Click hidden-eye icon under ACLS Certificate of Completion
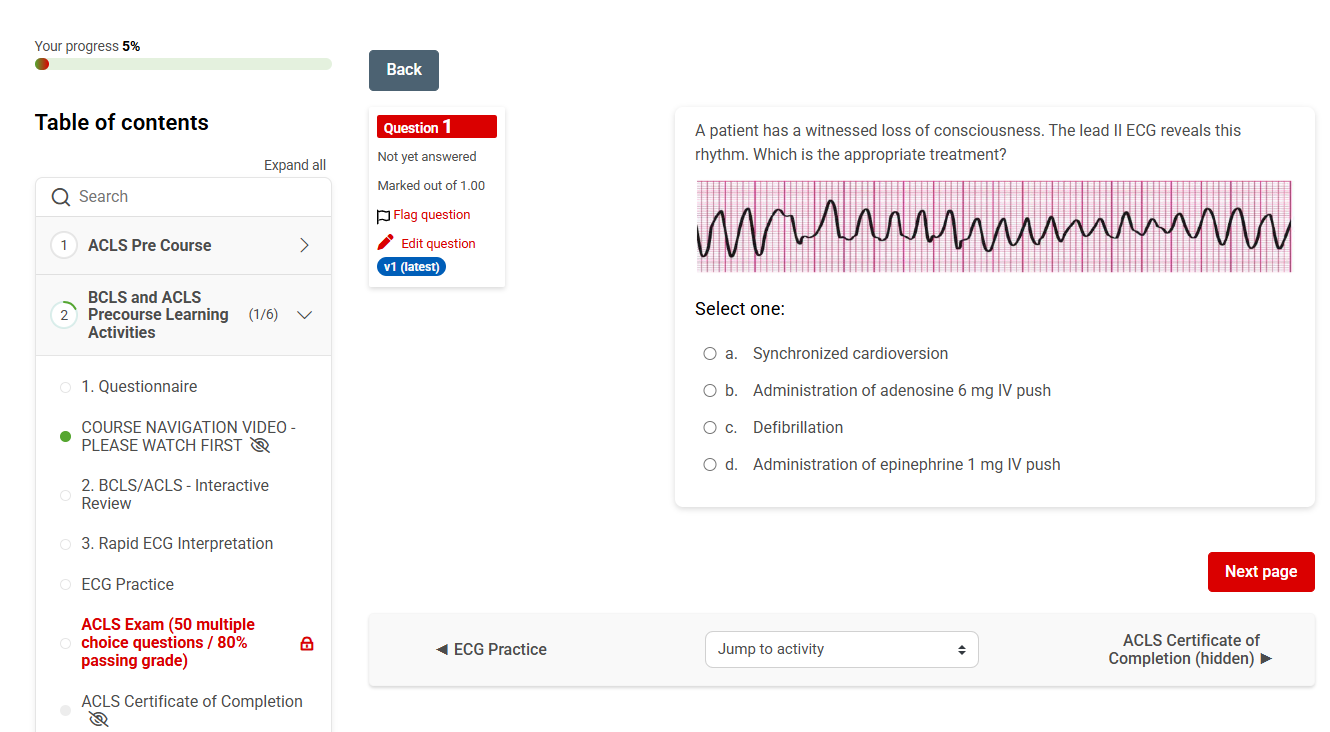The width and height of the screenshot is (1330, 732). click(98, 719)
